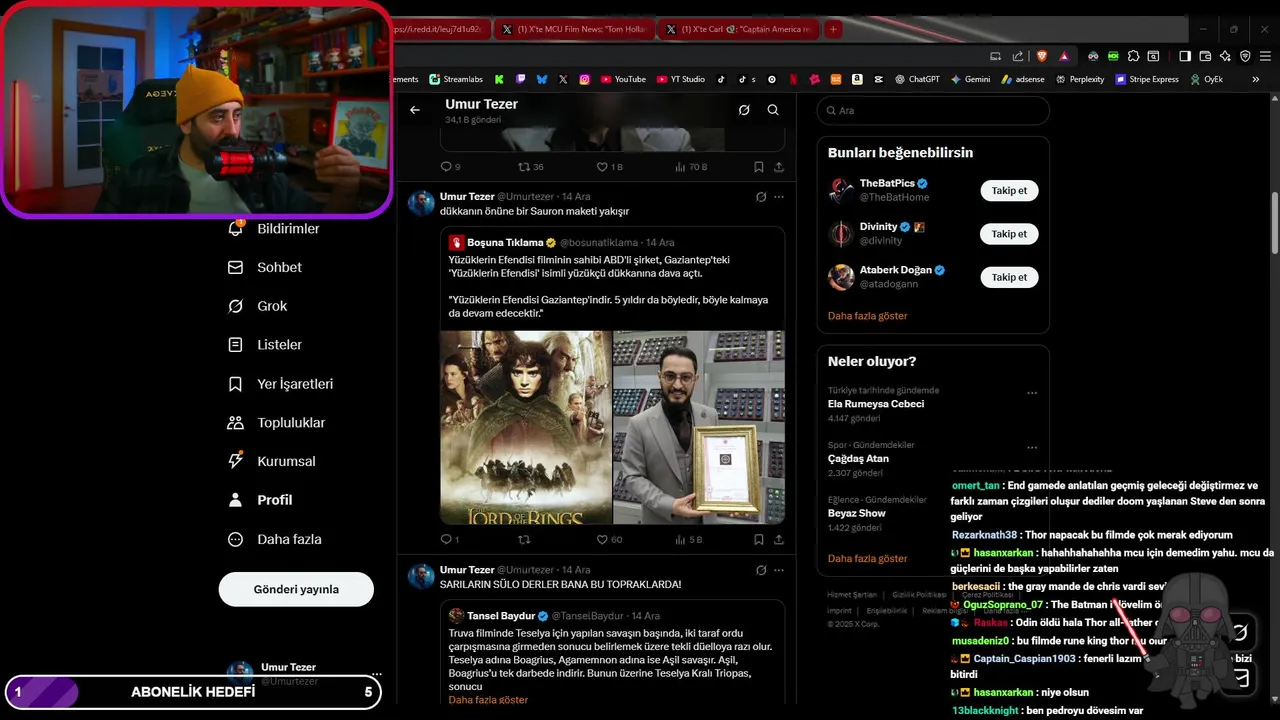1280x720 pixels.
Task: Open the YouTube bookmark
Action: pos(623,79)
